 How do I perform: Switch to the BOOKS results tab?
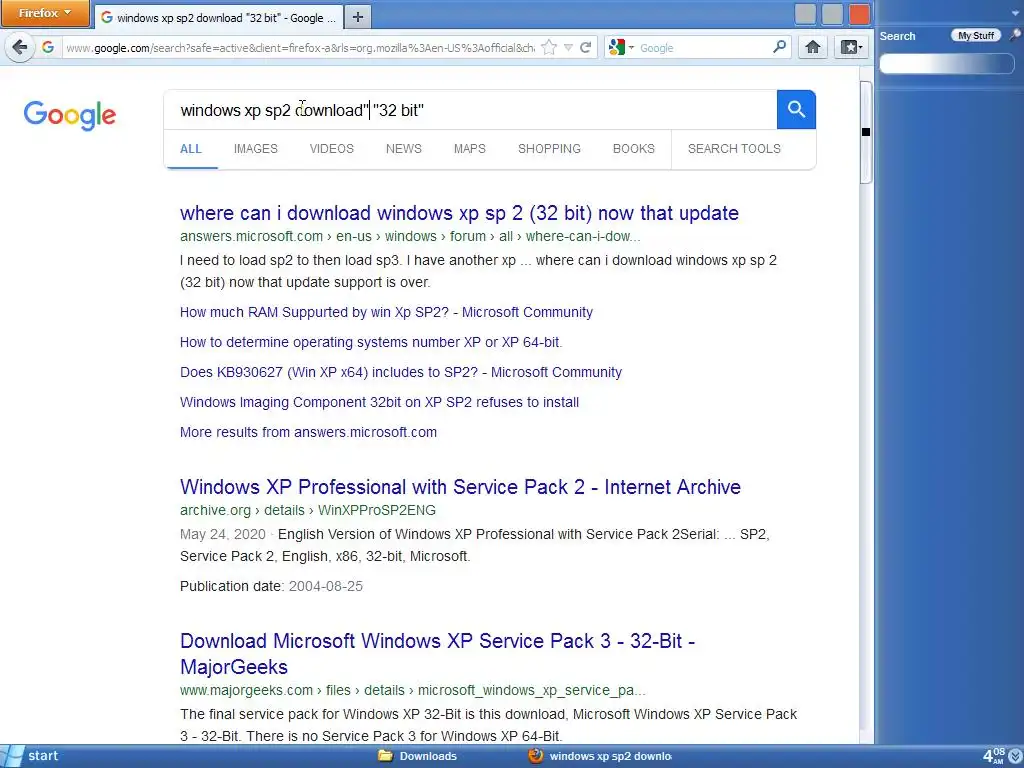click(x=633, y=149)
